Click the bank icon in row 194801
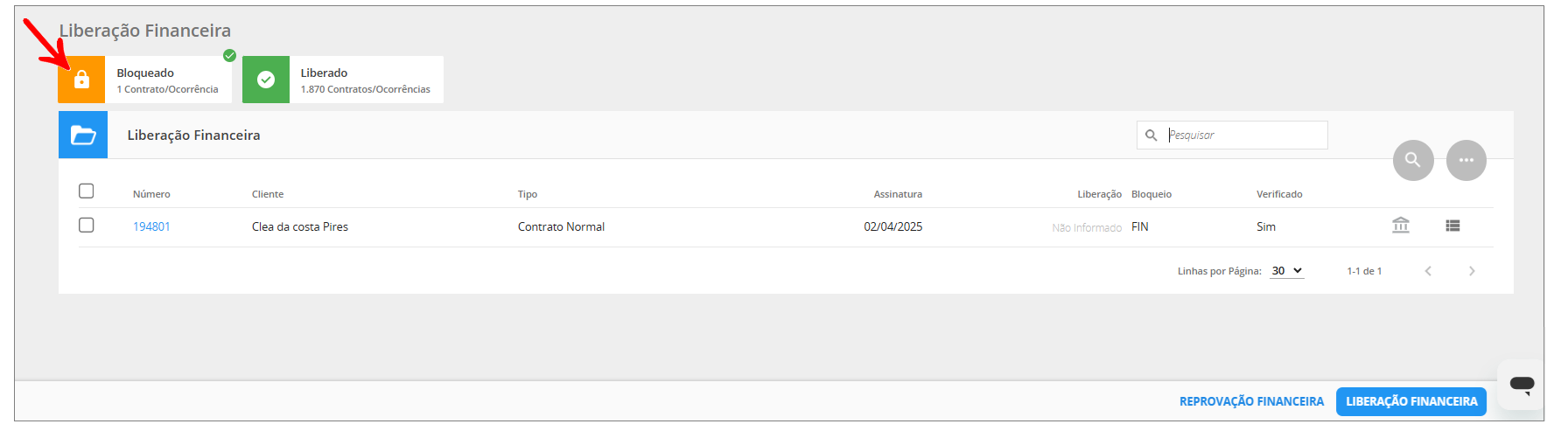1568x431 pixels. [1401, 226]
